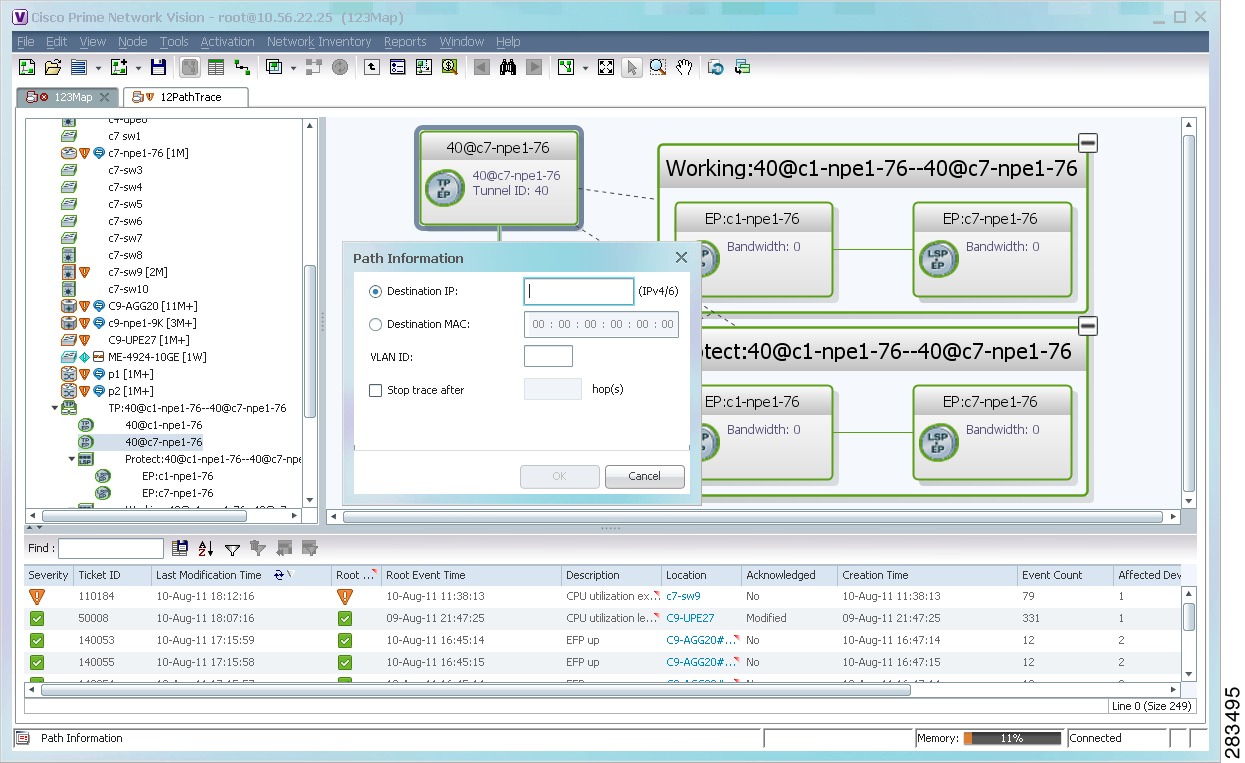Click the Export to CSV table icon

[x=180, y=548]
